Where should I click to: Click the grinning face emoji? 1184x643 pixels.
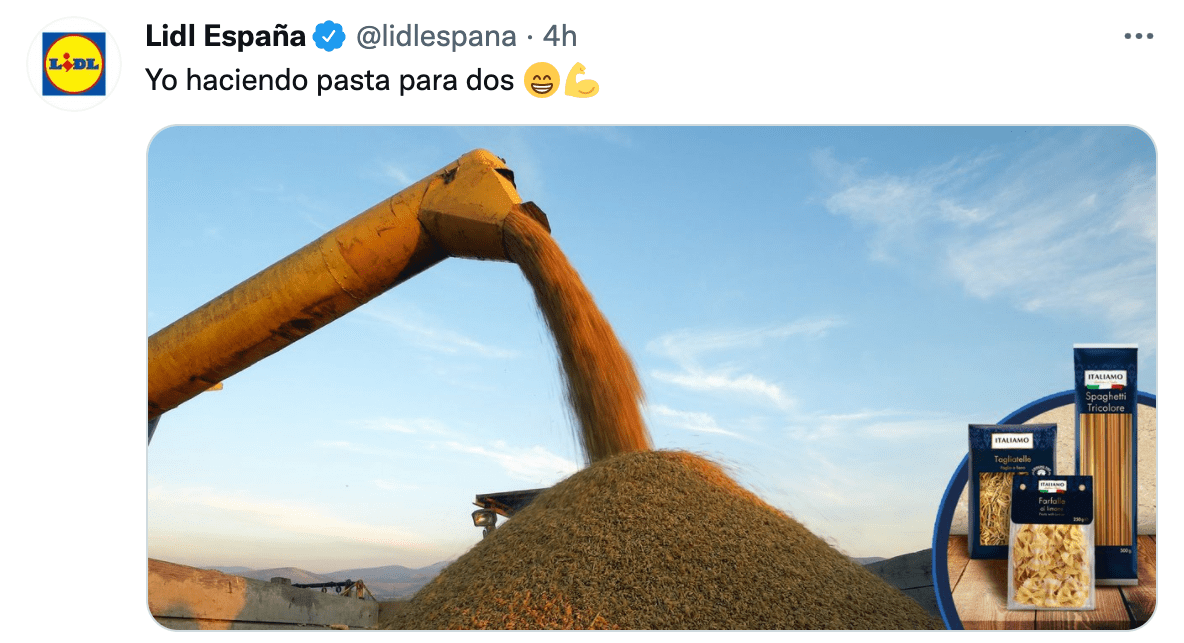[x=541, y=80]
